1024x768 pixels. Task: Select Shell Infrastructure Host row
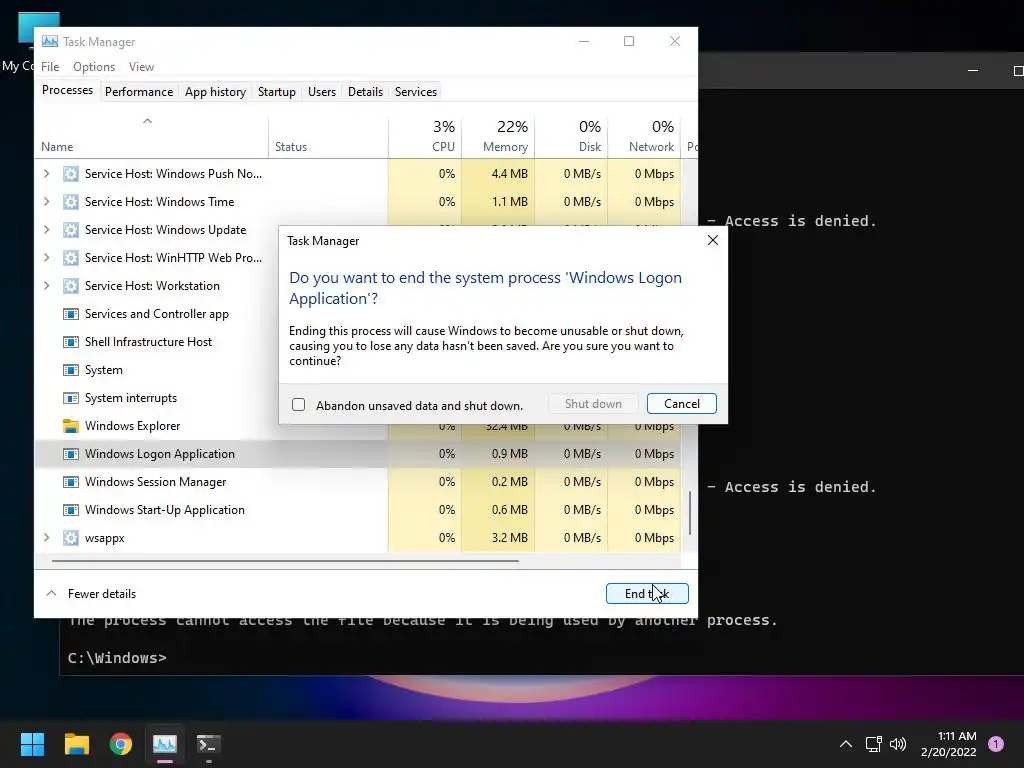click(157, 342)
